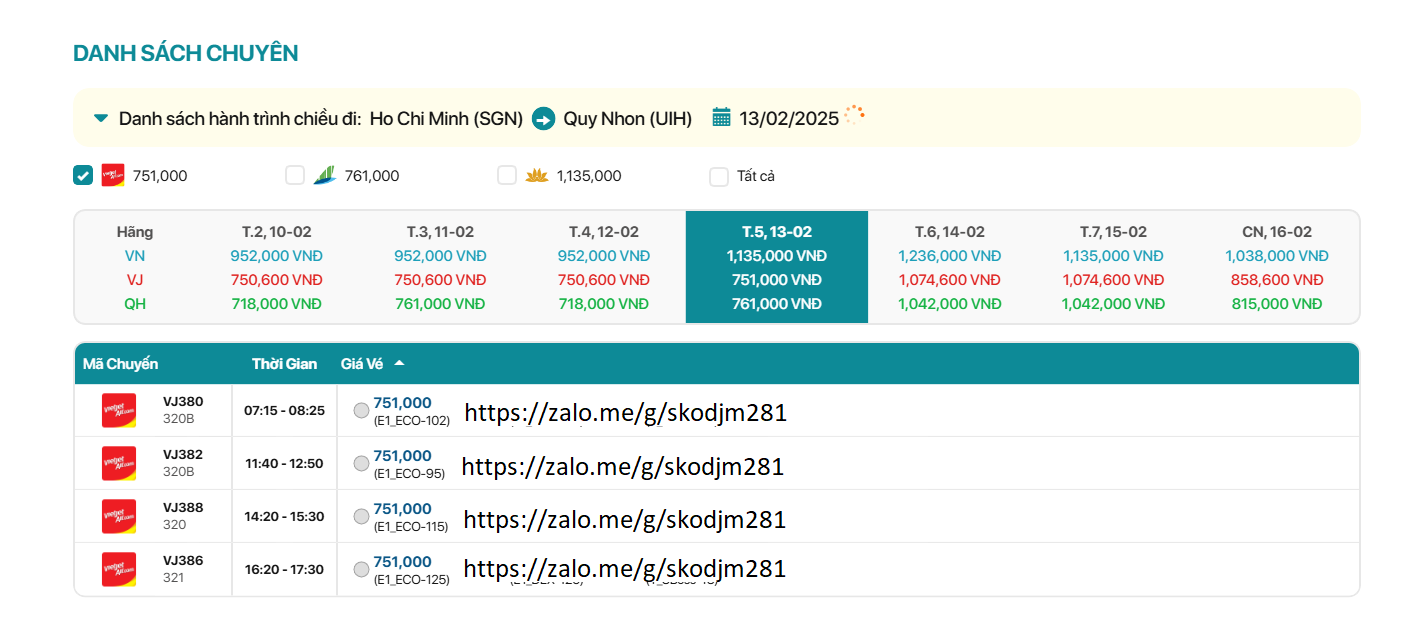1401x618 pixels.
Task: Click the calendar icon beside 13/02/2025
Action: tap(721, 118)
